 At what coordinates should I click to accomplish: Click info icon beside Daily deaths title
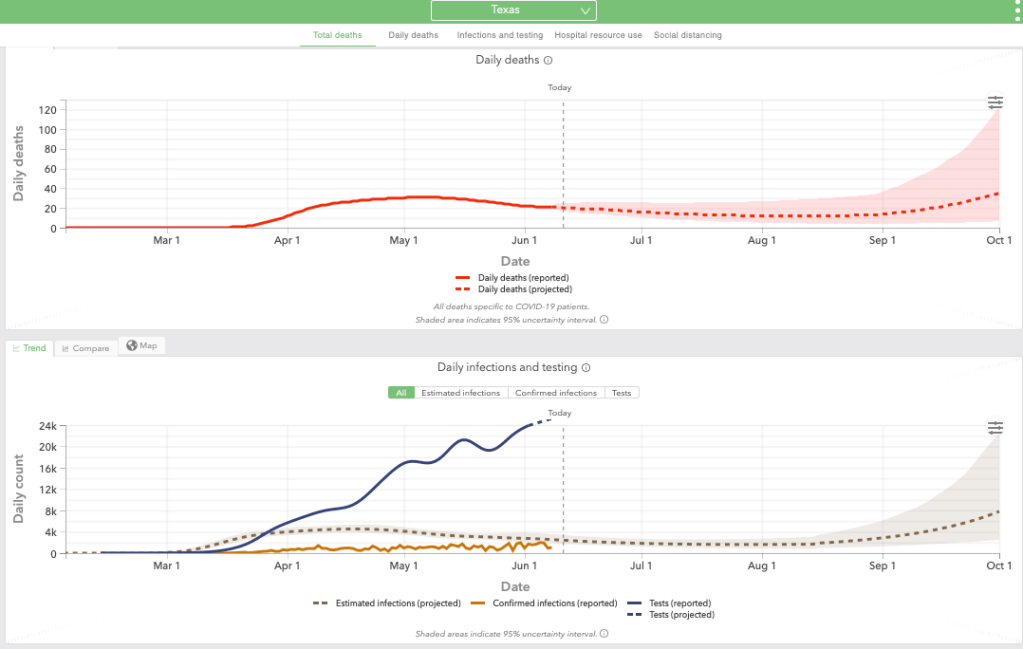(548, 60)
